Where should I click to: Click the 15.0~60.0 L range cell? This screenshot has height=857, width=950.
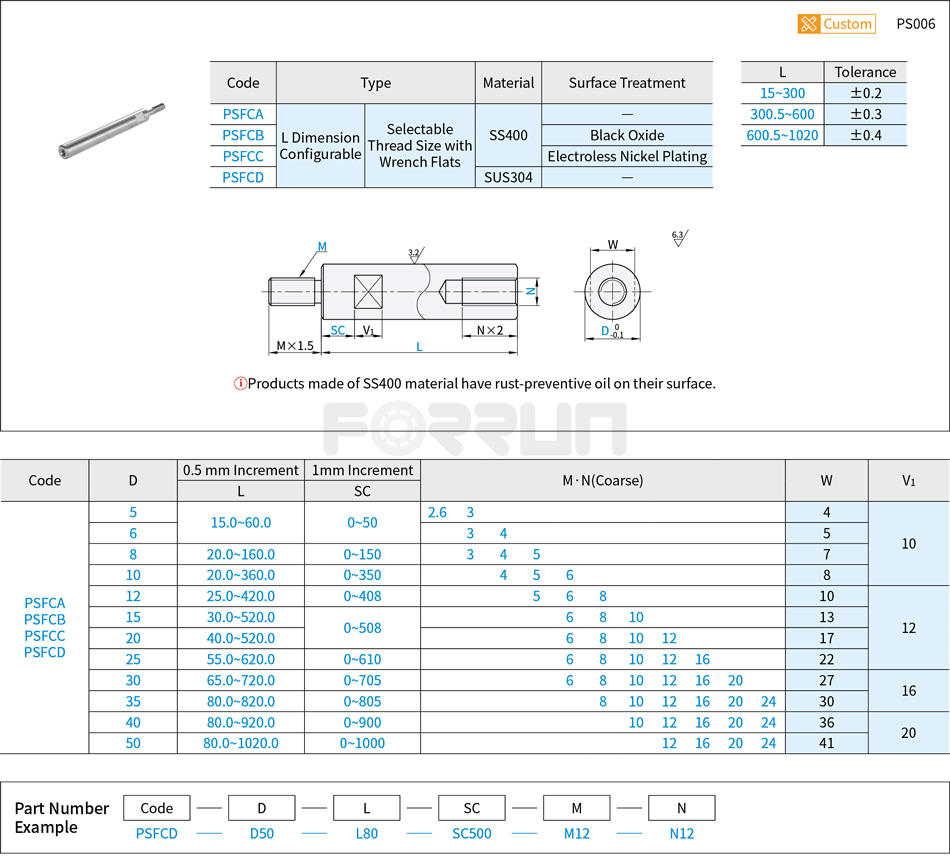[241, 523]
